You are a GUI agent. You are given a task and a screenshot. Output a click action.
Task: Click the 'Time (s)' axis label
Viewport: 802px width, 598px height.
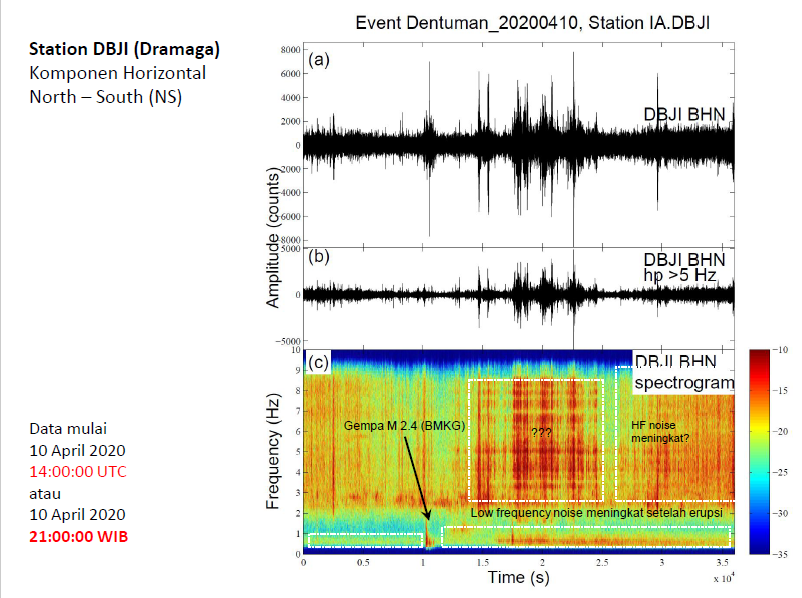tap(519, 577)
